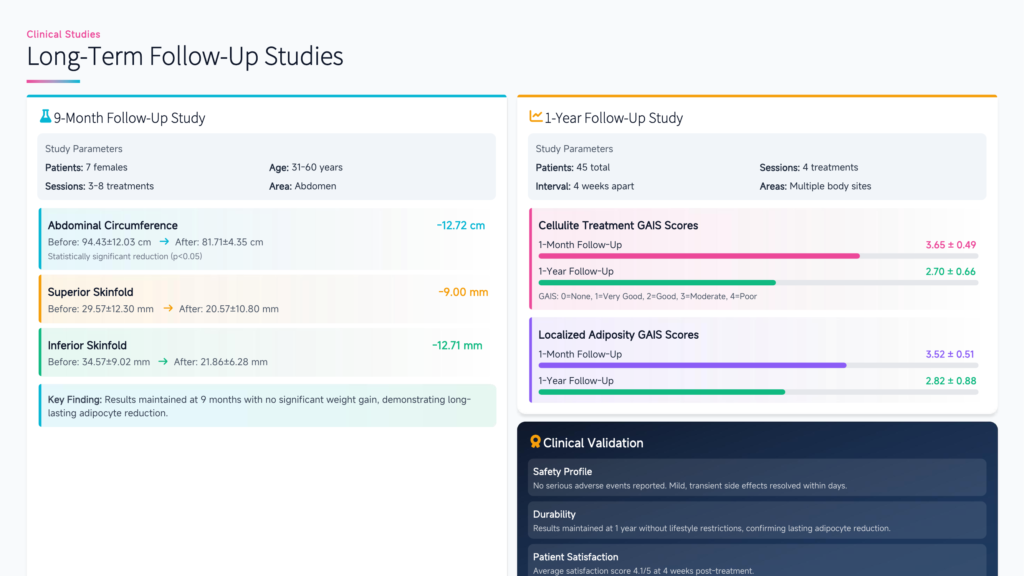Open the Safety Profile card

click(757, 478)
